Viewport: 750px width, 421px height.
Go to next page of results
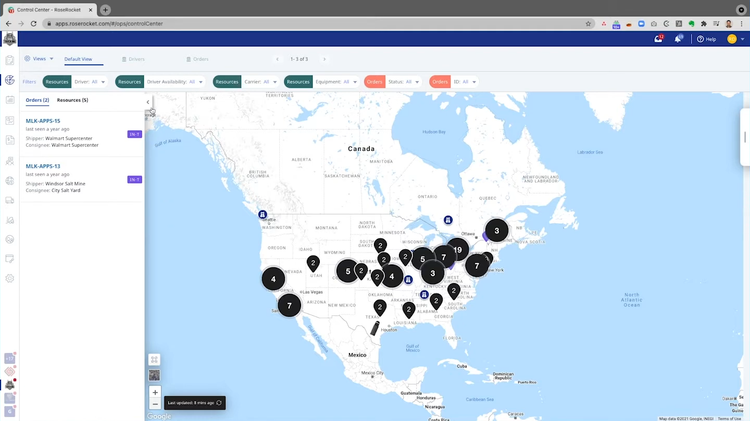[325, 59]
